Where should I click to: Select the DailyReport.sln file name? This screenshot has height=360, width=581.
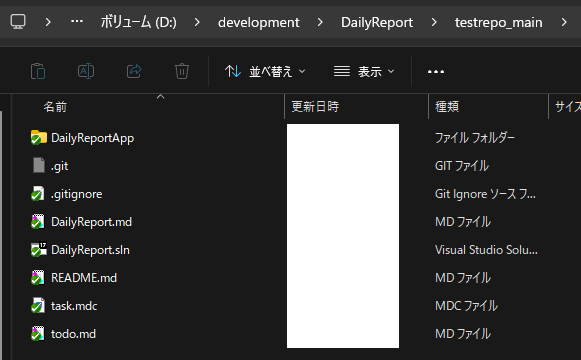coord(90,250)
